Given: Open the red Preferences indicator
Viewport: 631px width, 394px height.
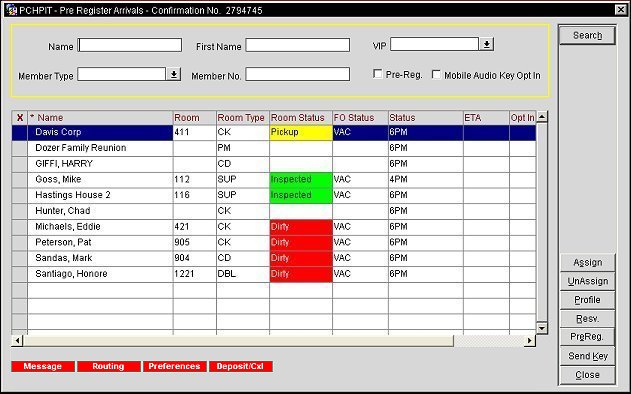Looking at the screenshot, I should click(x=175, y=366).
